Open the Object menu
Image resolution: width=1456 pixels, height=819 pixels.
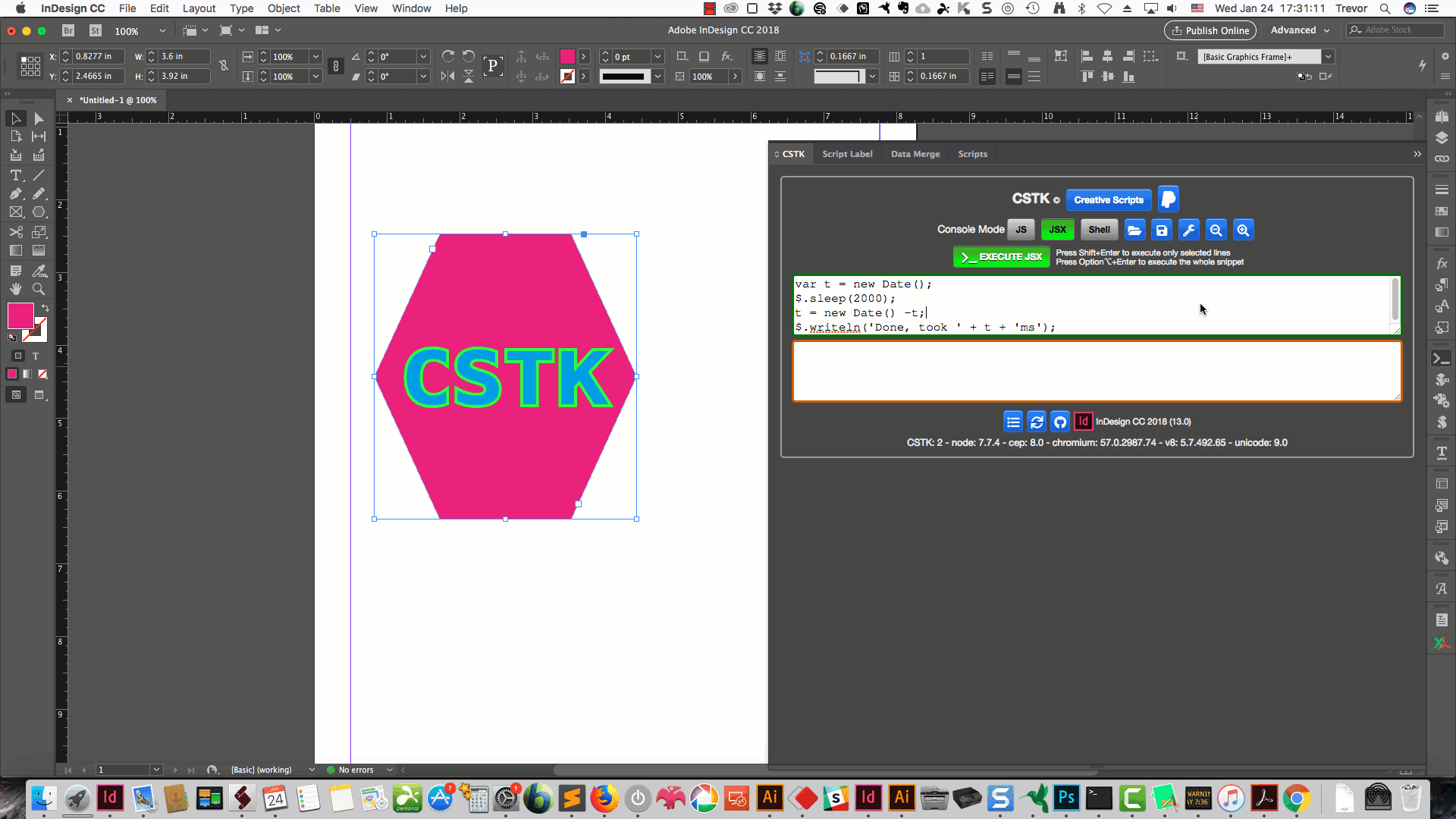click(284, 8)
